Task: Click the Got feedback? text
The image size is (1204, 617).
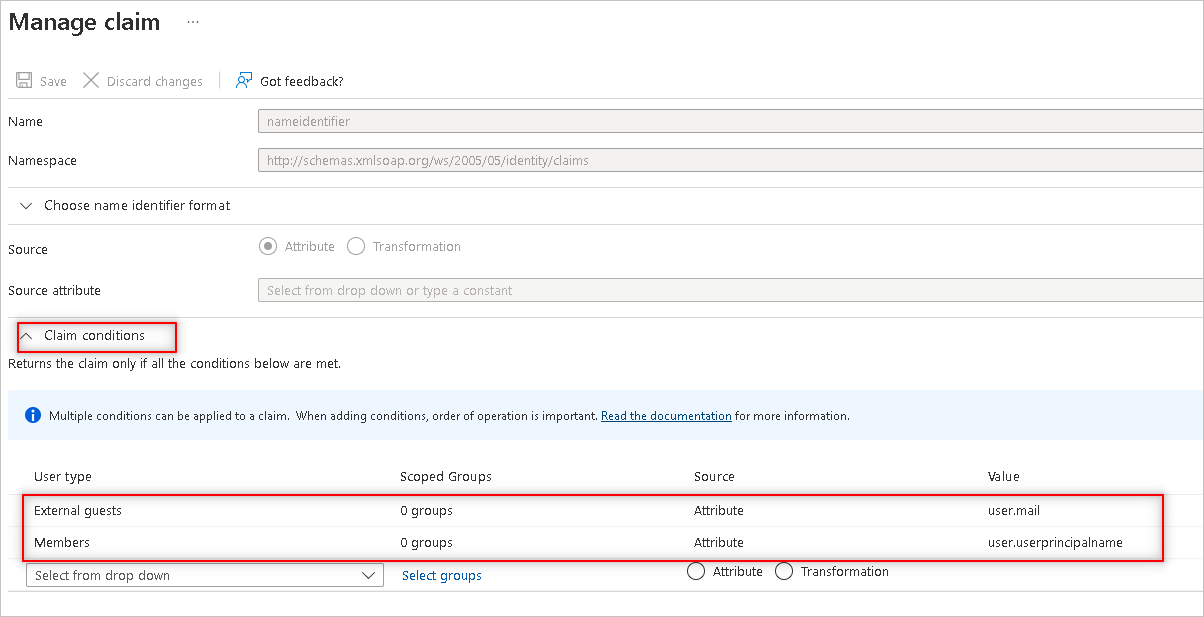Action: (301, 81)
